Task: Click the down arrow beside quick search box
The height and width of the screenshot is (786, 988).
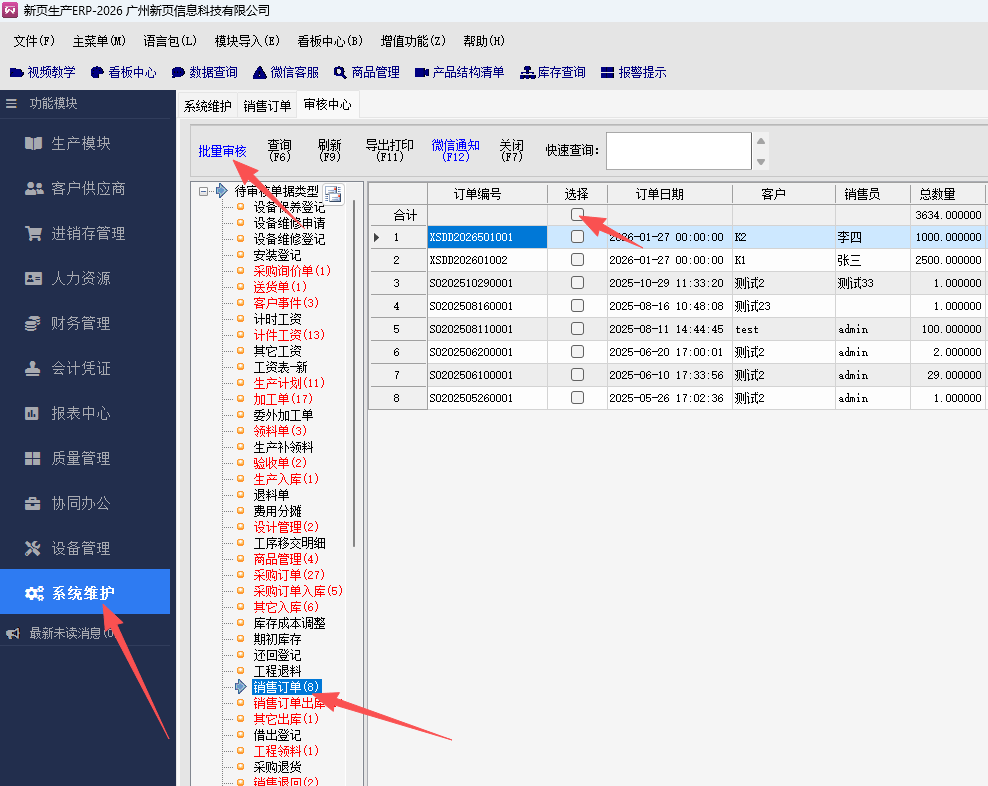Action: tap(761, 161)
